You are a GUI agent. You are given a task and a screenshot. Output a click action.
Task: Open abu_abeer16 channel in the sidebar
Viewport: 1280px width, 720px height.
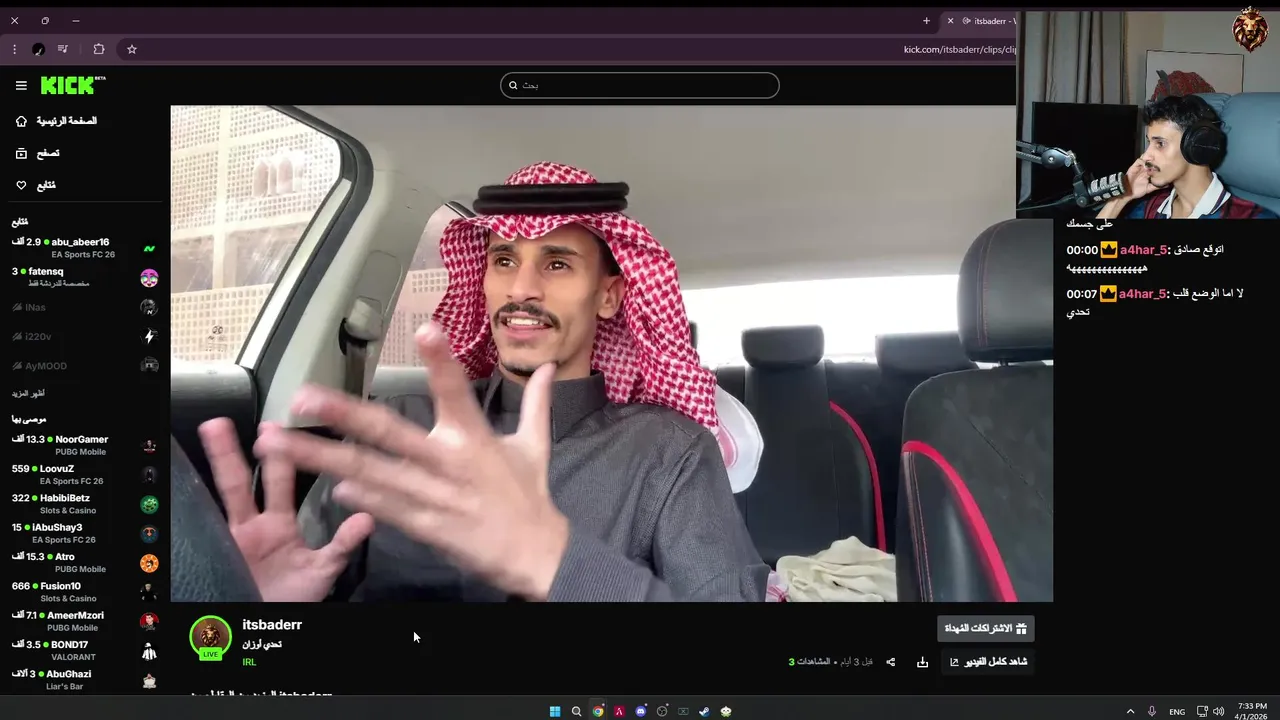85,247
